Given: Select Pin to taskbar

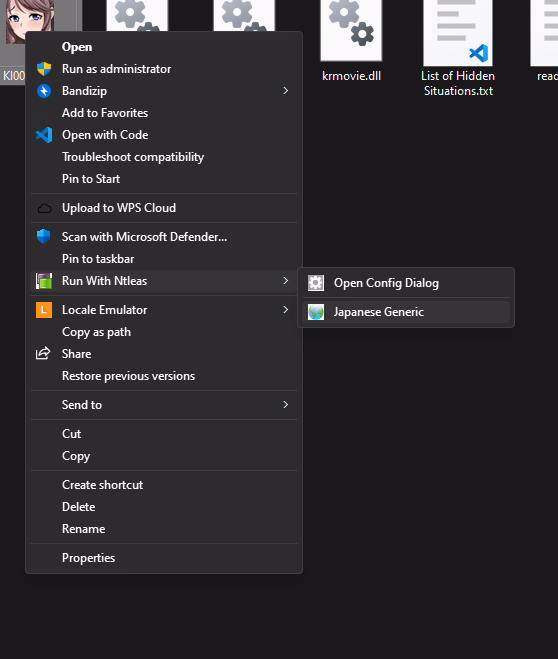Looking at the screenshot, I should pos(164,259).
